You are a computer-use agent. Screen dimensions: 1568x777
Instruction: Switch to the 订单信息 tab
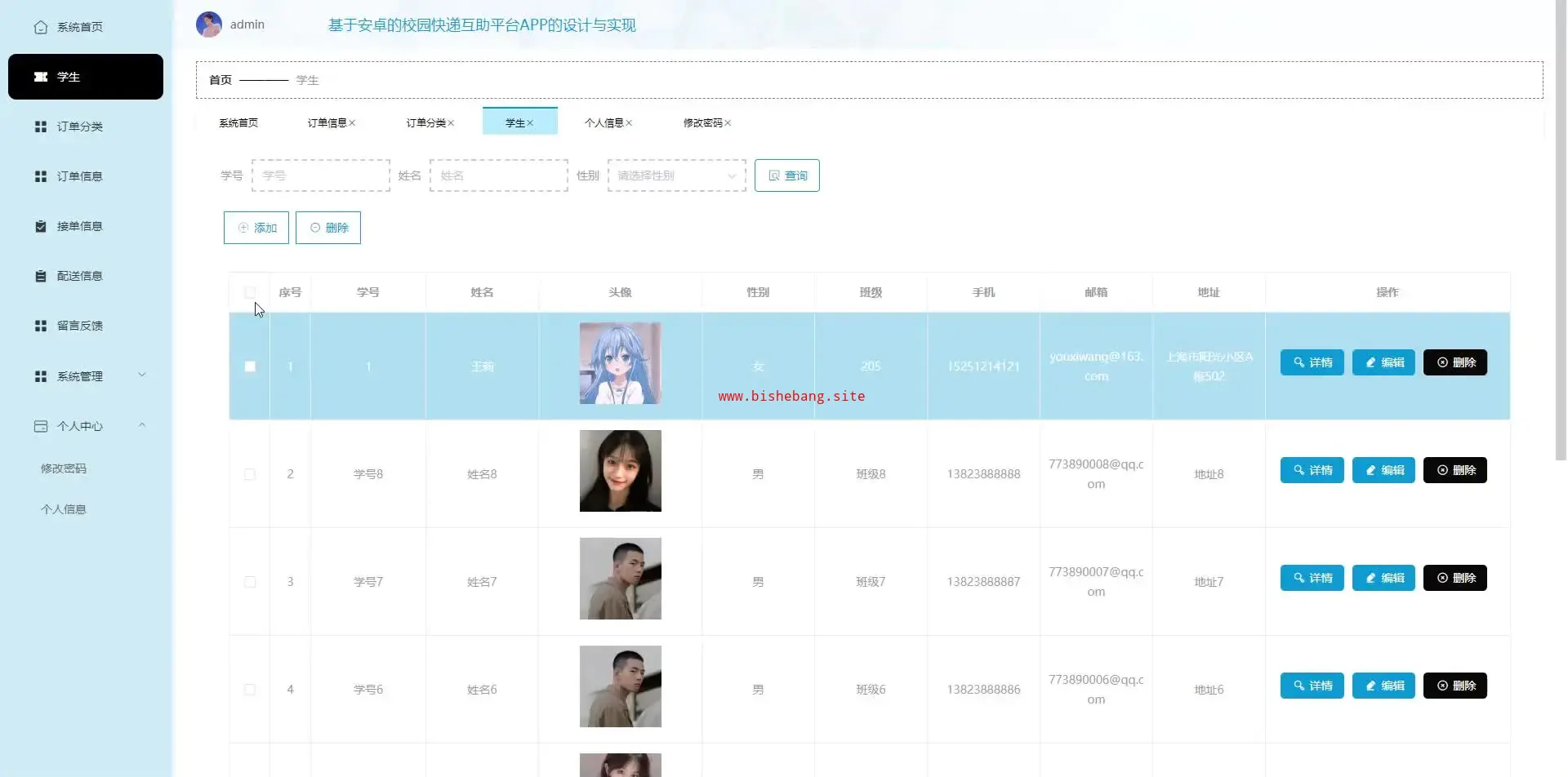[x=327, y=122]
